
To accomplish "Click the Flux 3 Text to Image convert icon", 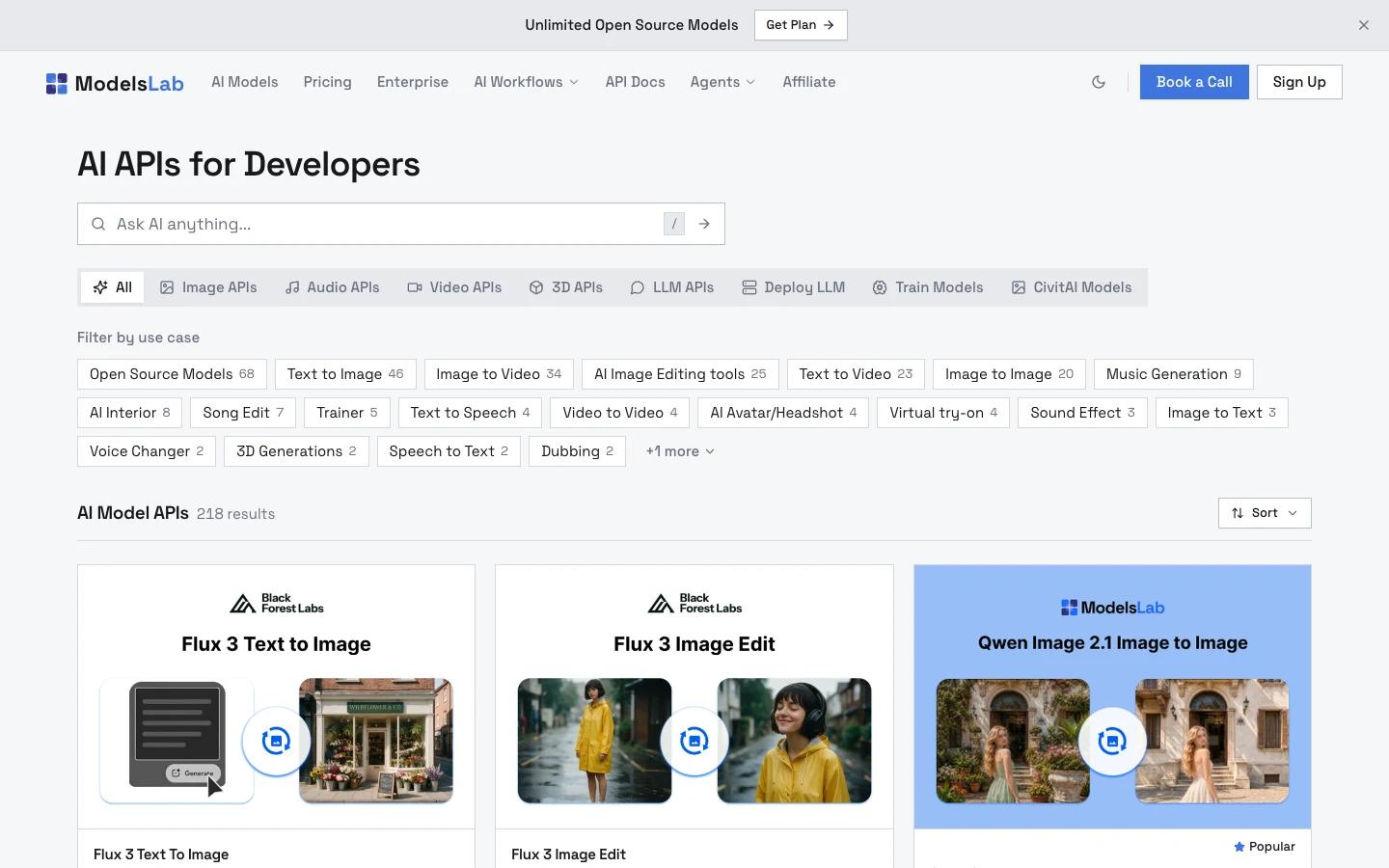I will click(276, 741).
